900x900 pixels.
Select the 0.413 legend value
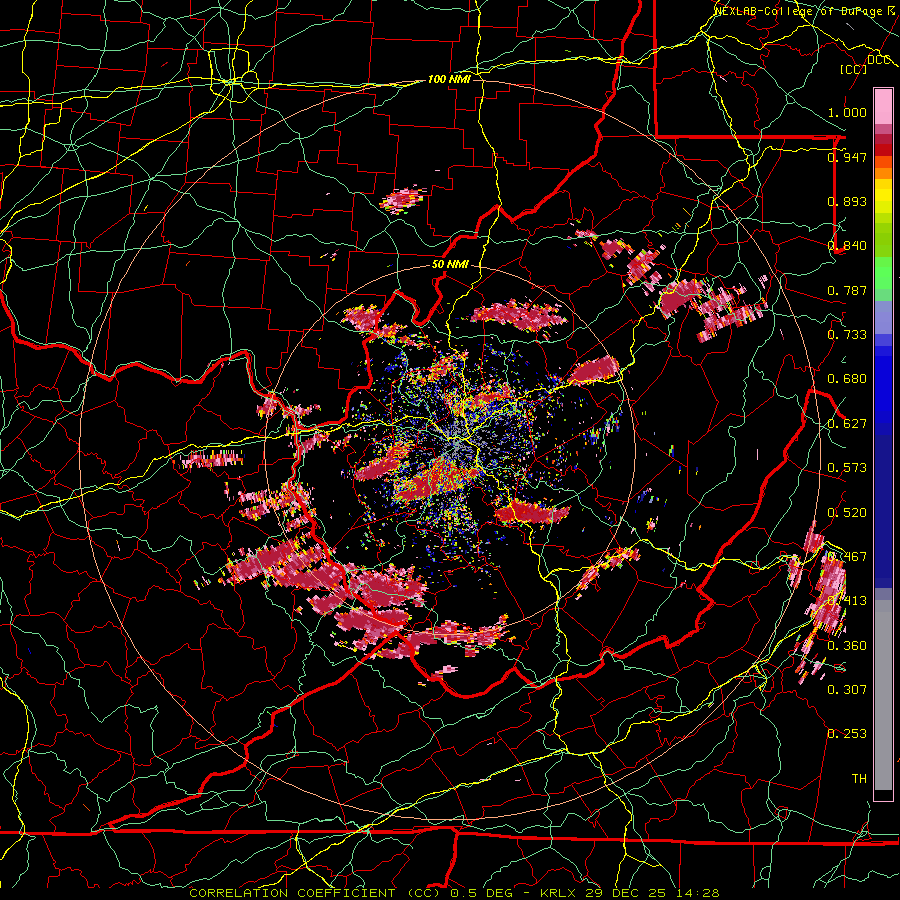pyautogui.click(x=847, y=601)
